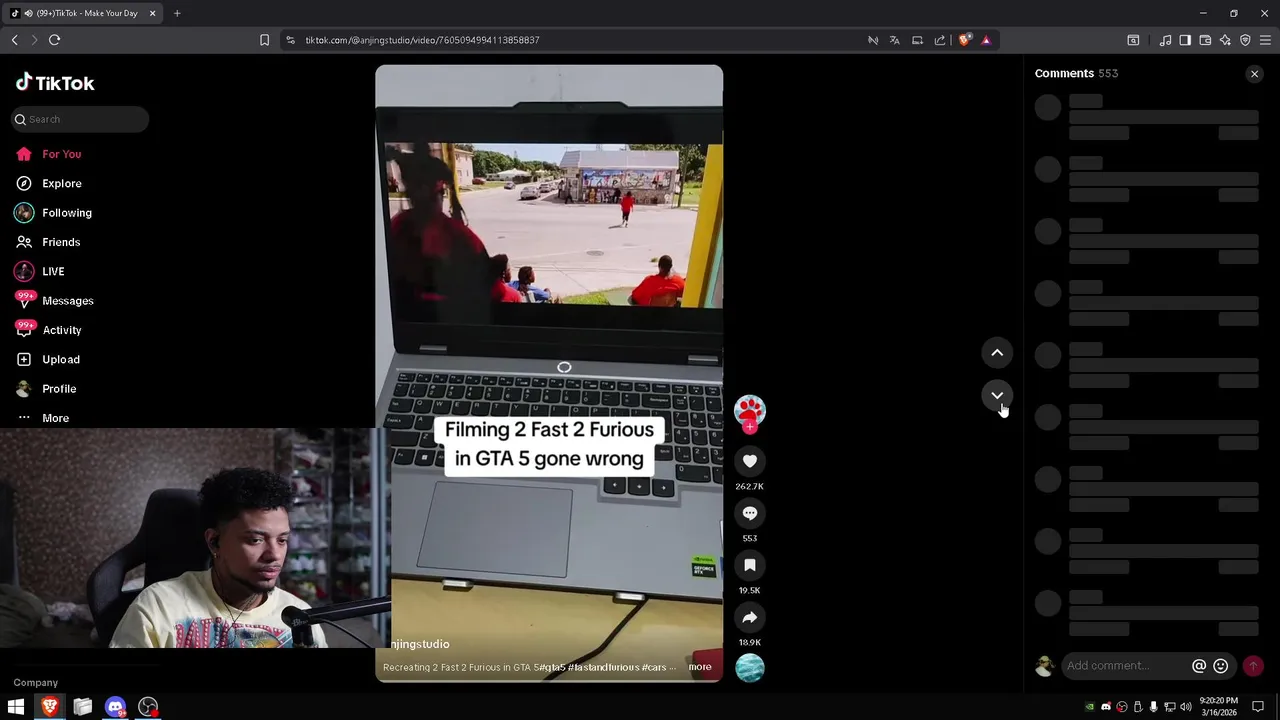This screenshot has width=1280, height=720.
Task: Open comments via the speech bubble icon
Action: (x=750, y=513)
